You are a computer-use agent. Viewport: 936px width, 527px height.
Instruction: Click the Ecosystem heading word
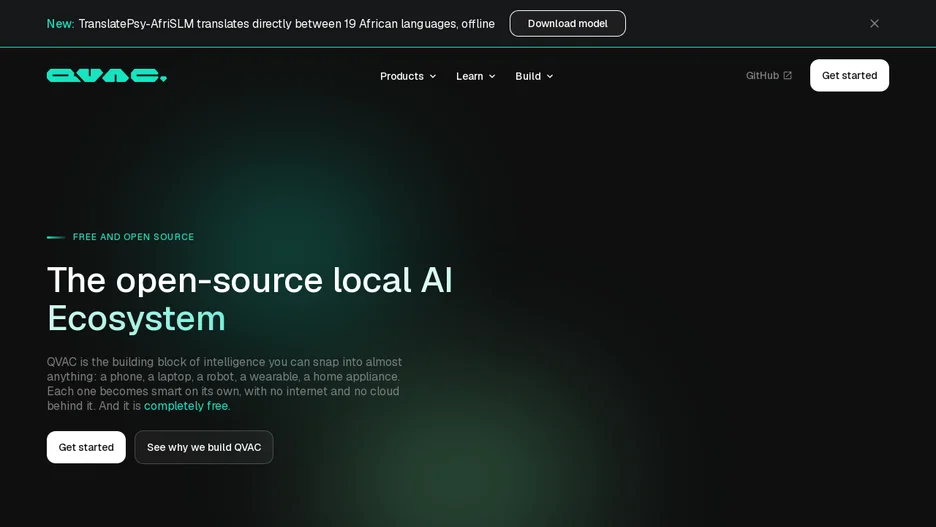[136, 318]
